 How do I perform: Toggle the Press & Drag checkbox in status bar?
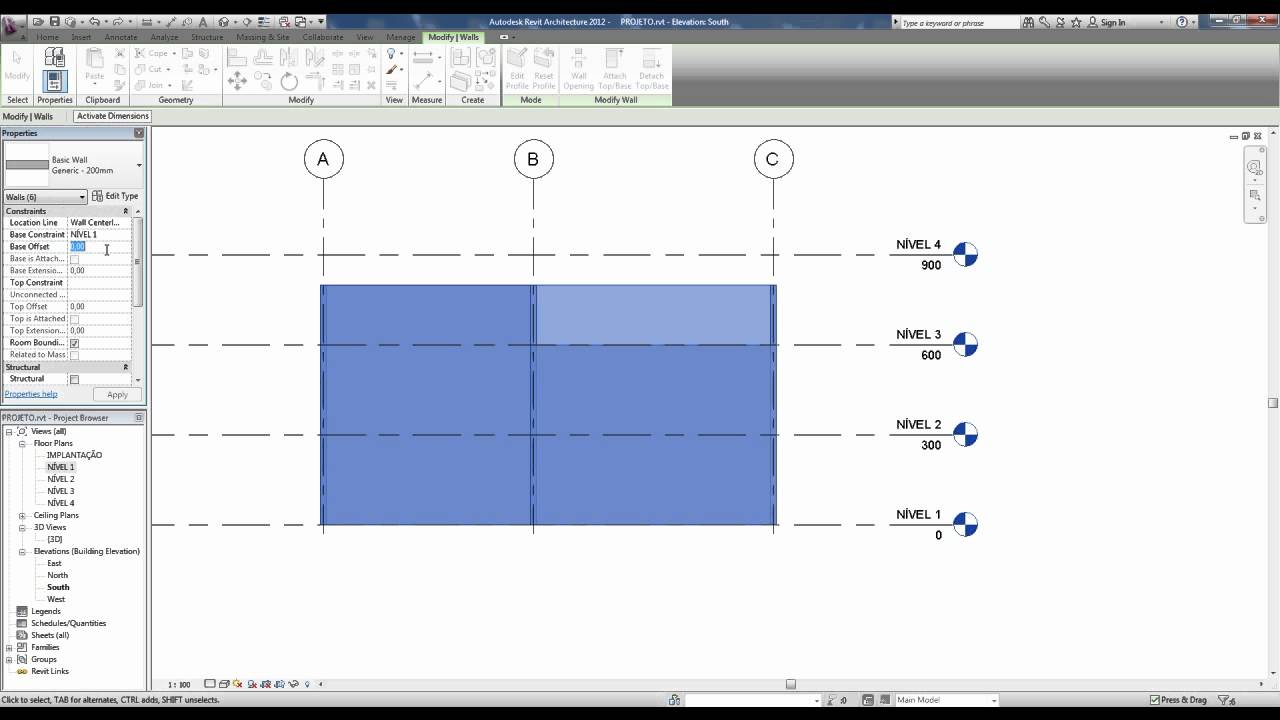tap(1153, 700)
